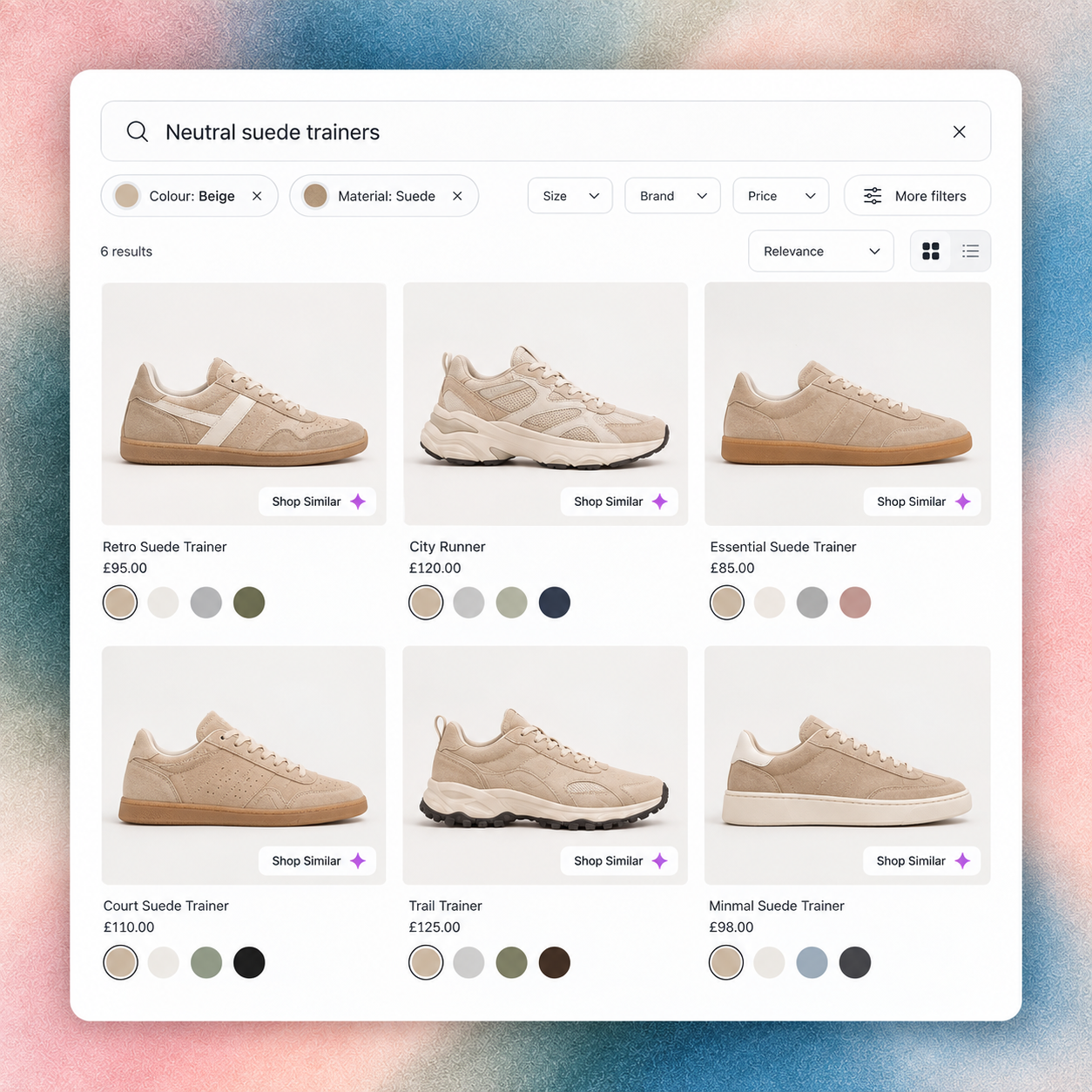The height and width of the screenshot is (1092, 1092).
Task: Open the Minmal Suede Trainer product image
Action: pyautogui.click(x=847, y=765)
